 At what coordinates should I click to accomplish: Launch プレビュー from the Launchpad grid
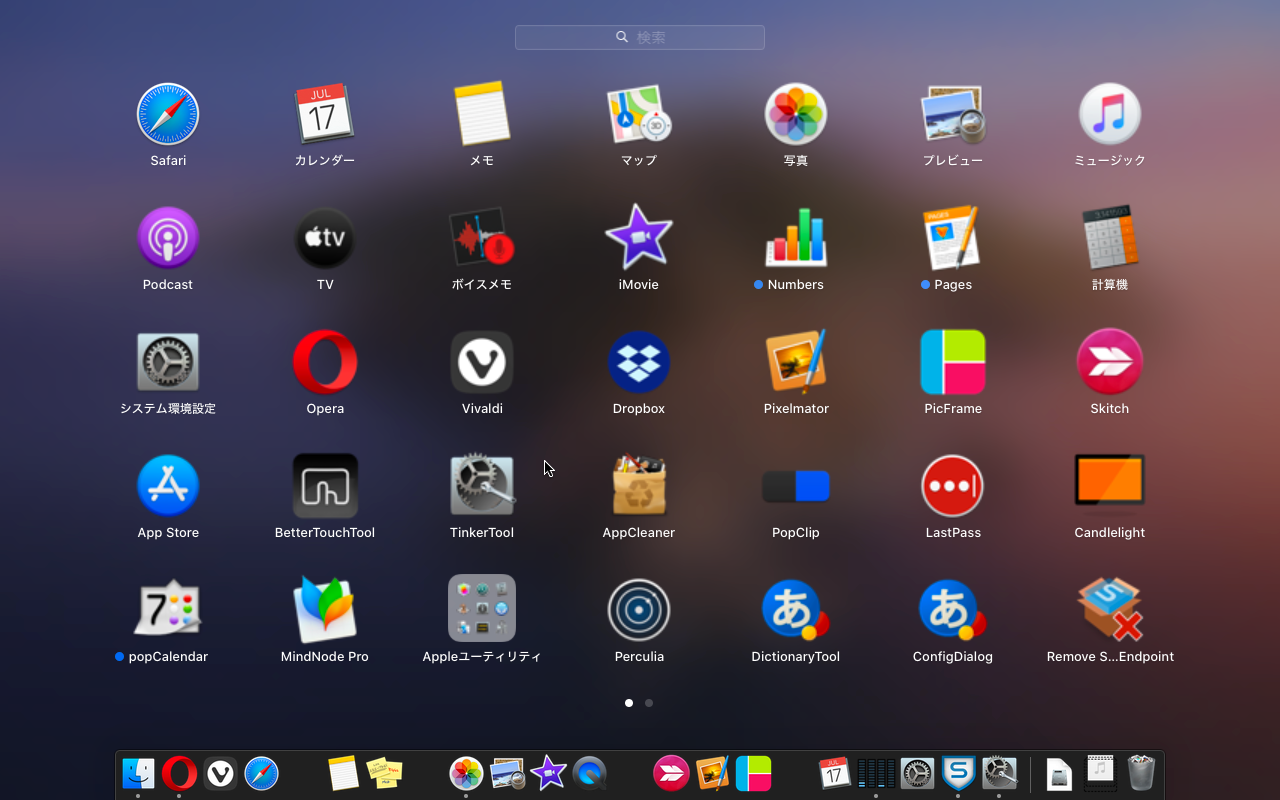coord(953,114)
